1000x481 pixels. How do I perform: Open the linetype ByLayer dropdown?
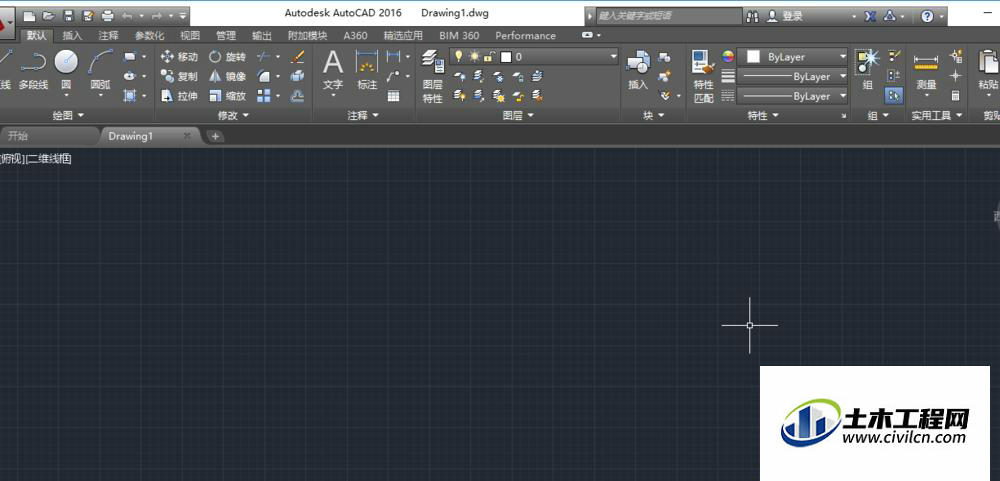click(793, 96)
